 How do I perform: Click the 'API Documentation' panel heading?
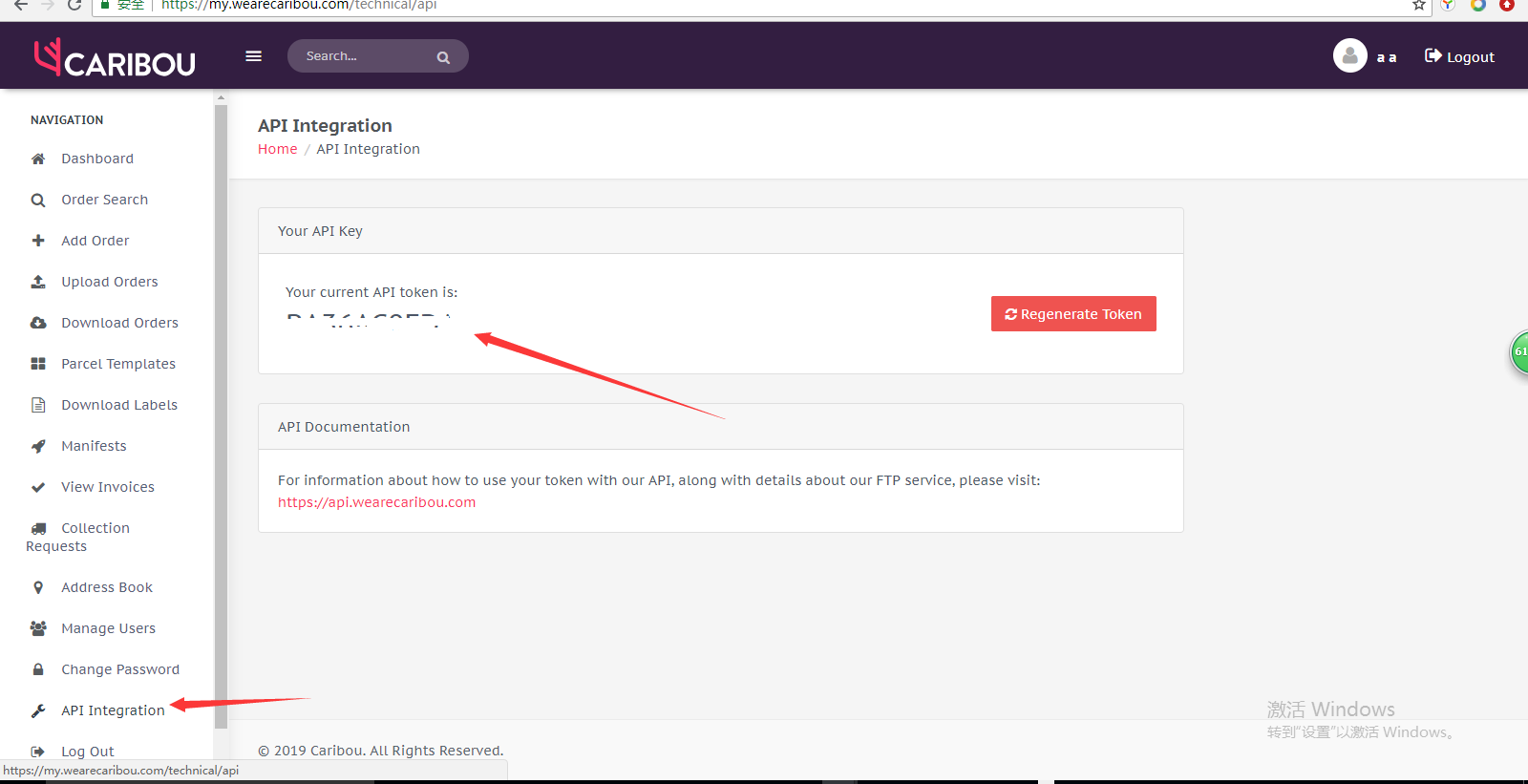coord(344,427)
